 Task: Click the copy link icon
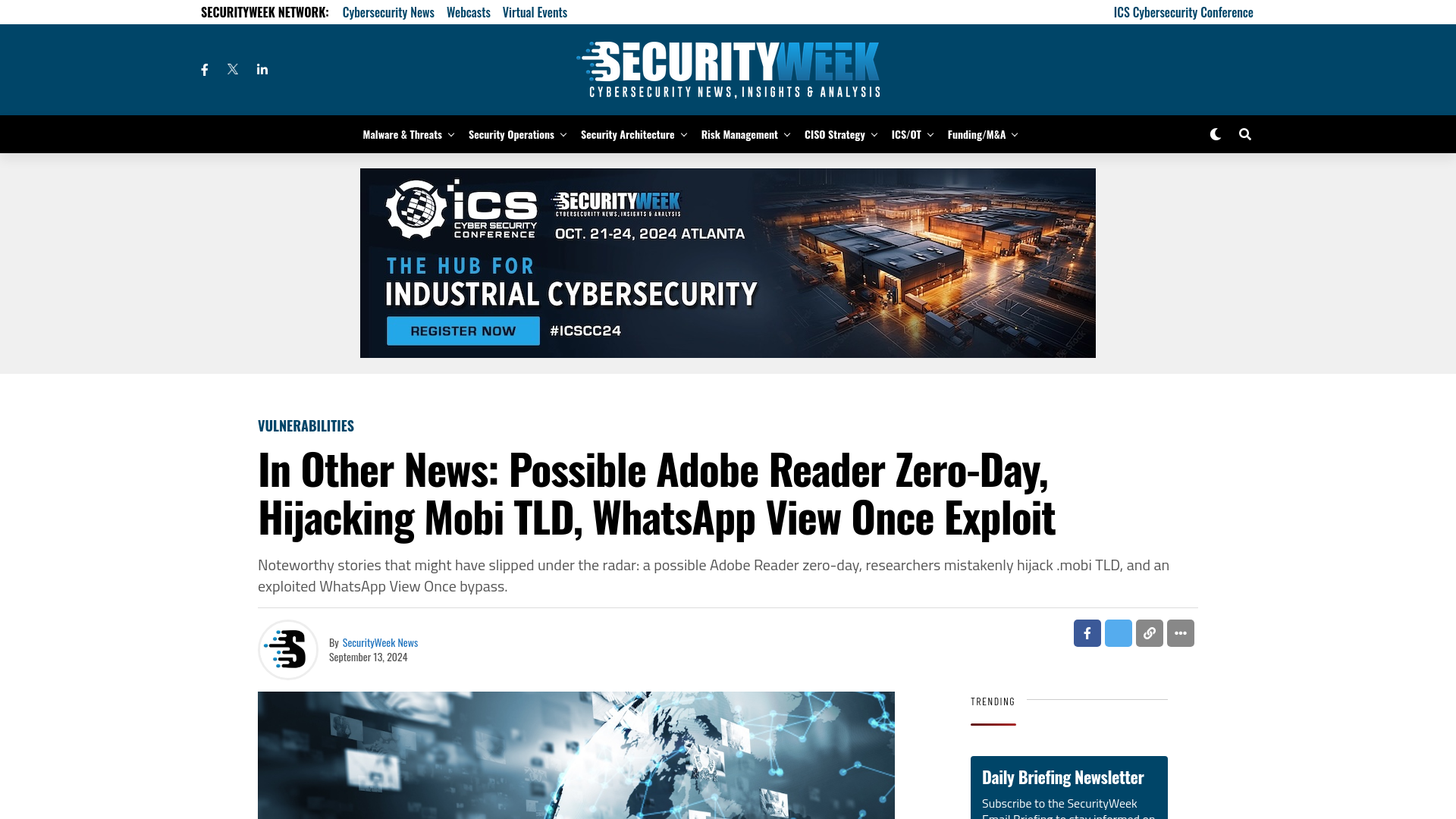click(x=1149, y=633)
